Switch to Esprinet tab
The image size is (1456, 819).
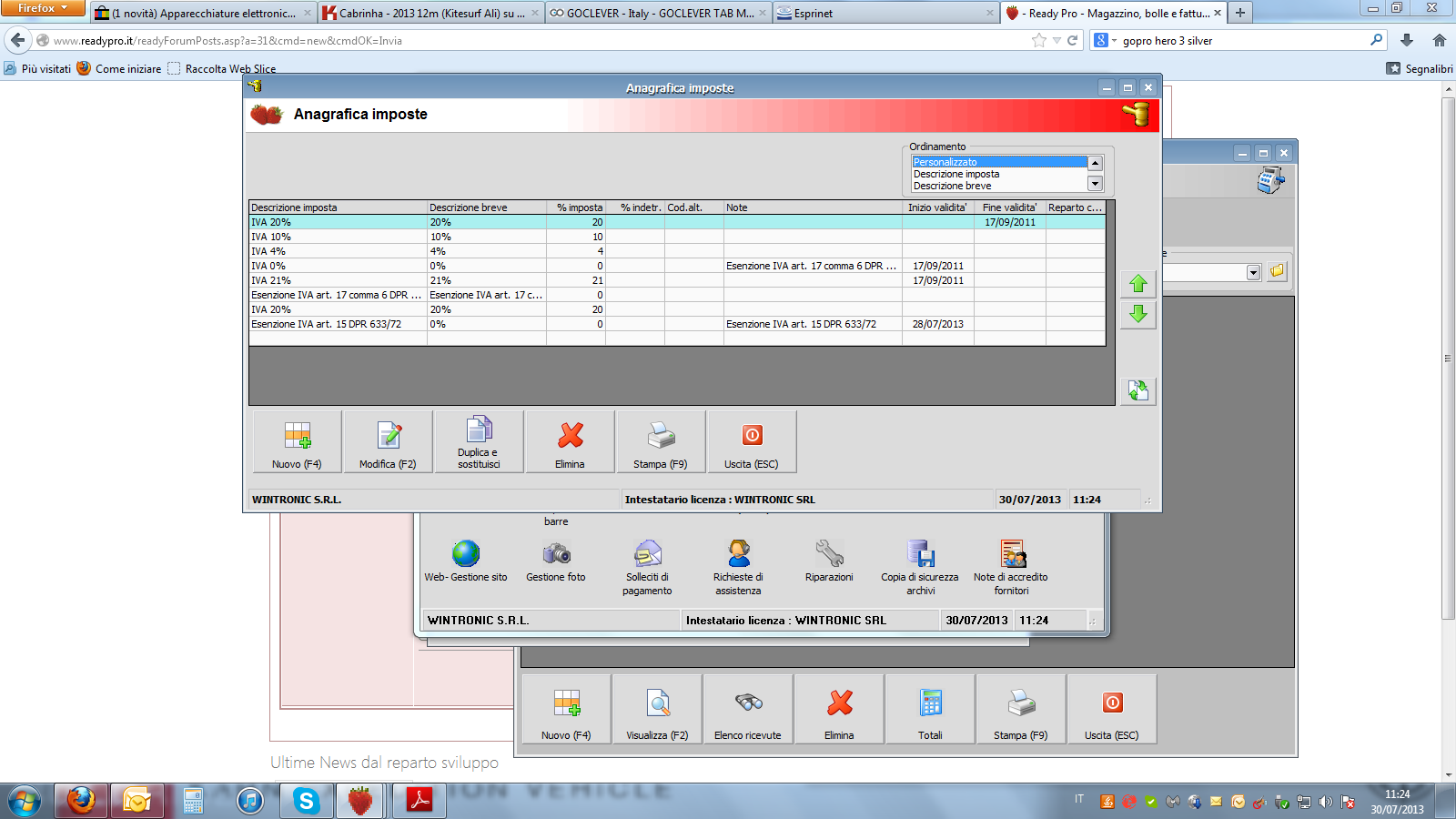[885, 13]
